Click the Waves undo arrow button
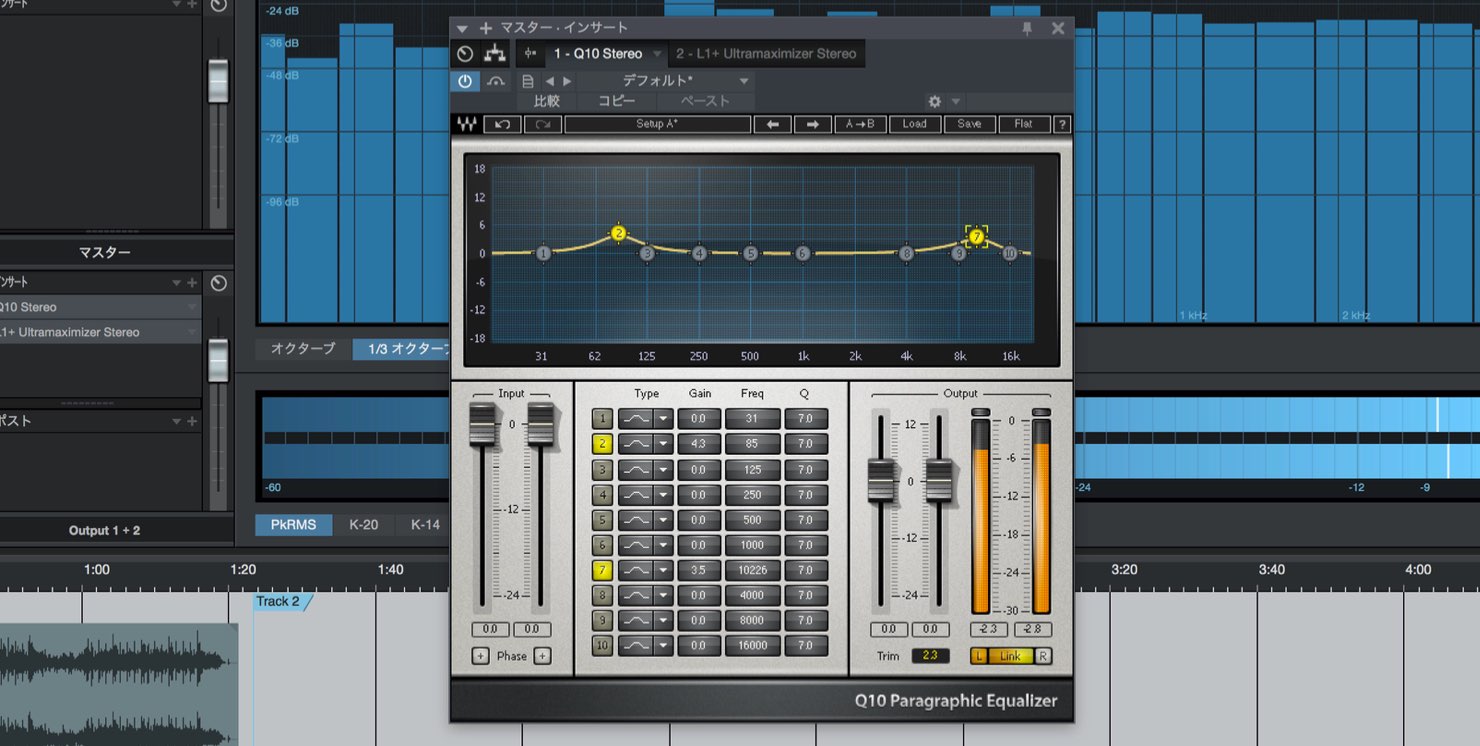The image size is (1480, 746). coord(502,125)
